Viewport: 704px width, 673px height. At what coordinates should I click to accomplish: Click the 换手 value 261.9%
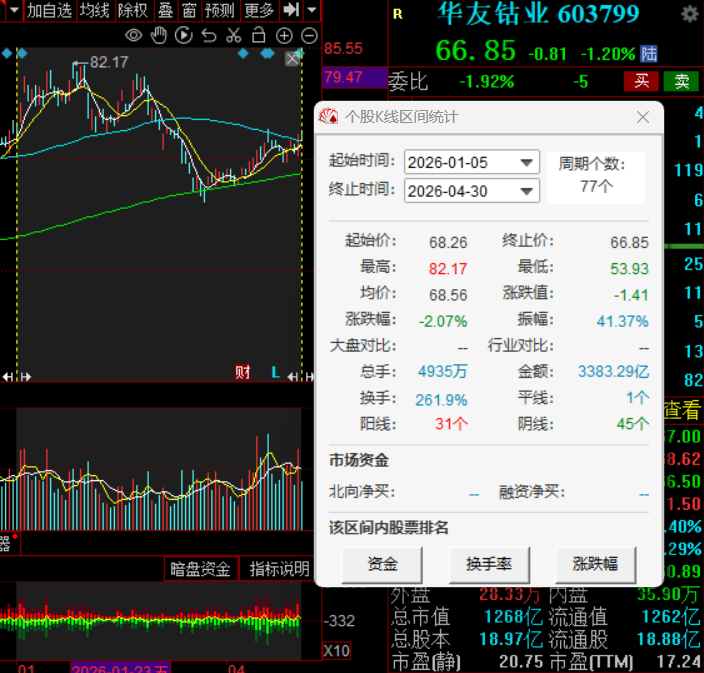[441, 399]
